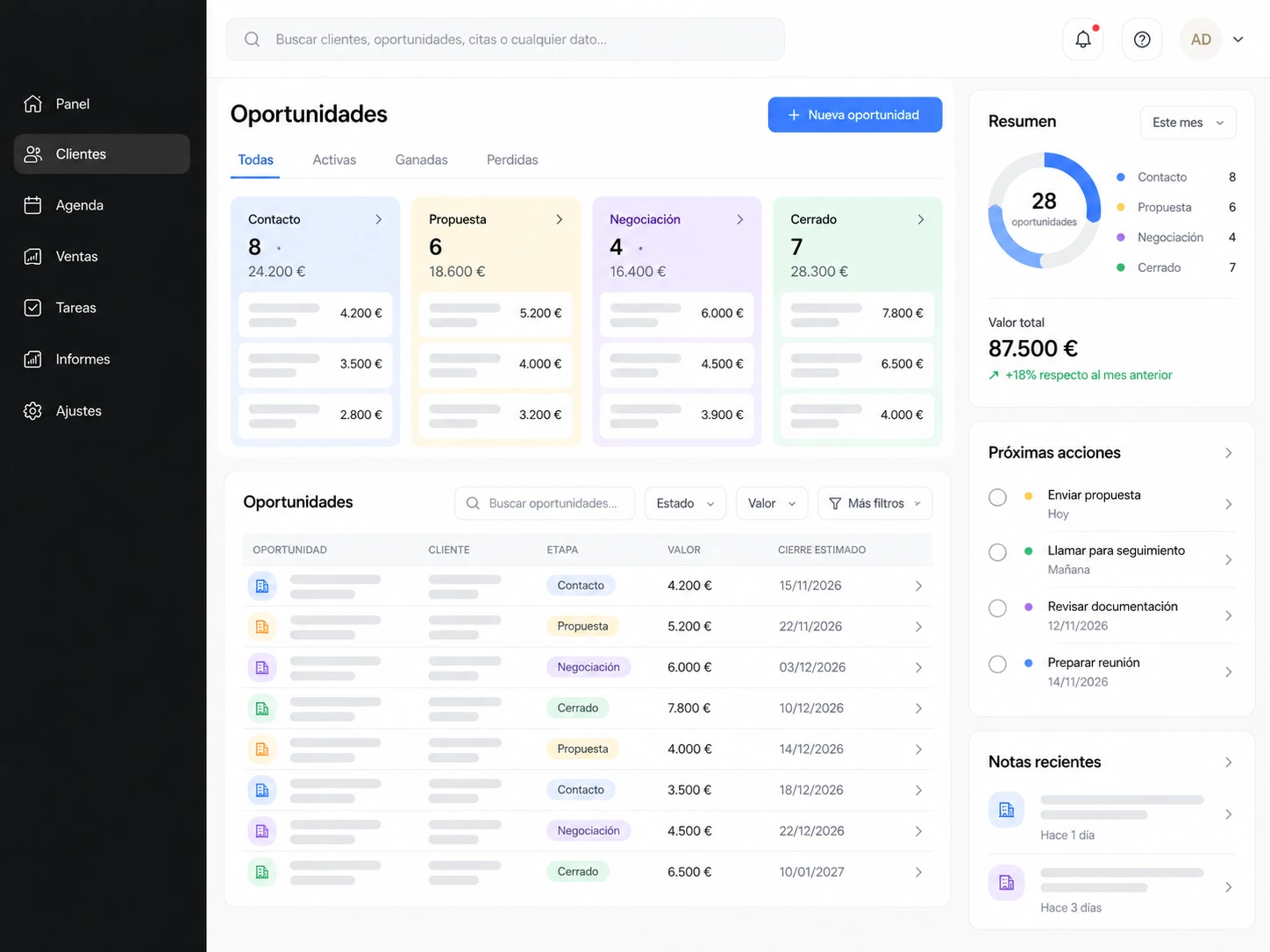Click the Ventas chart icon
Screen dimensions: 1270x952
[32, 257]
